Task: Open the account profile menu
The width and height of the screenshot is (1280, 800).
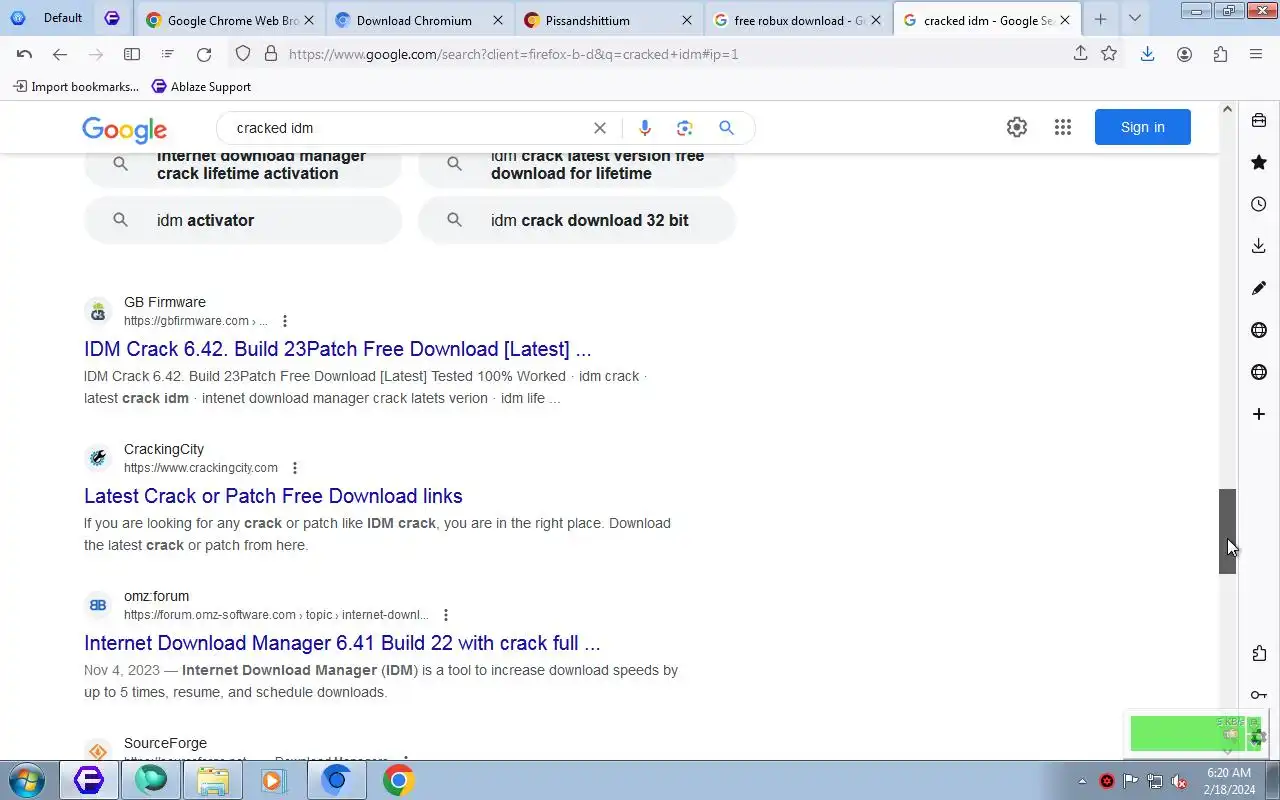Action: pyautogui.click(x=1184, y=54)
